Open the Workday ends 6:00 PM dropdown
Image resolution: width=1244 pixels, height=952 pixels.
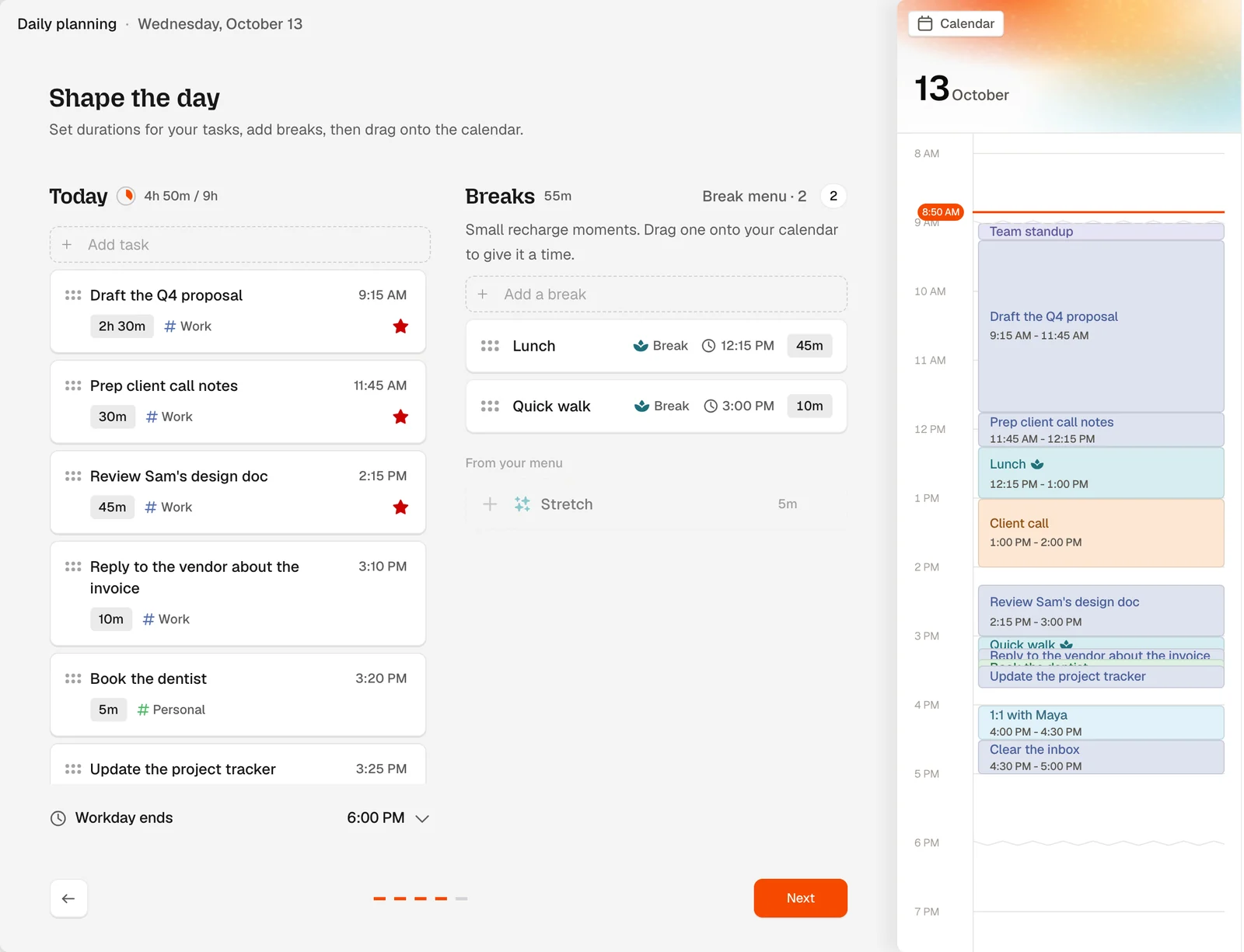pyautogui.click(x=388, y=818)
